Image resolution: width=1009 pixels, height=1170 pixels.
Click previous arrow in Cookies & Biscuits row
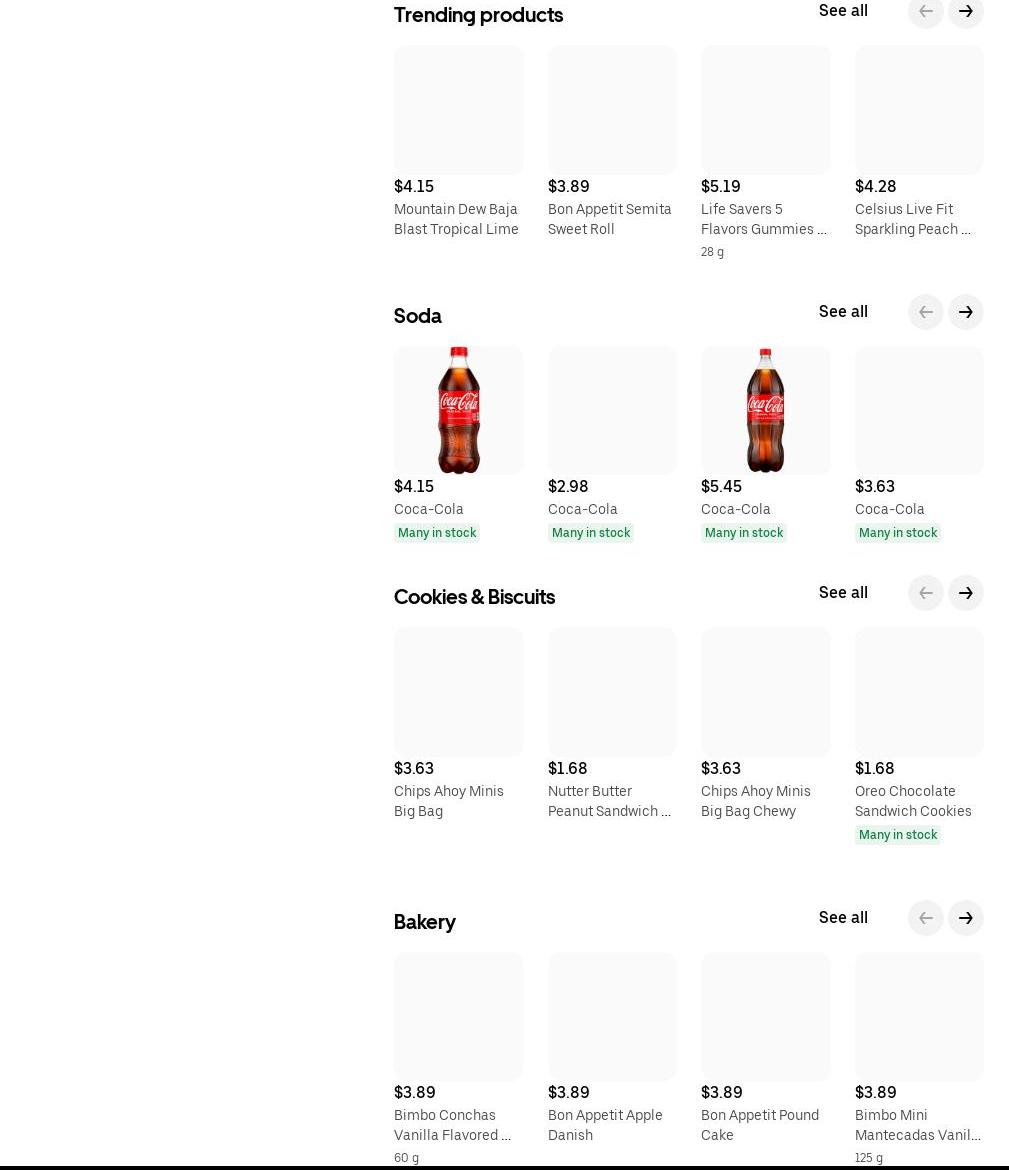pos(925,593)
